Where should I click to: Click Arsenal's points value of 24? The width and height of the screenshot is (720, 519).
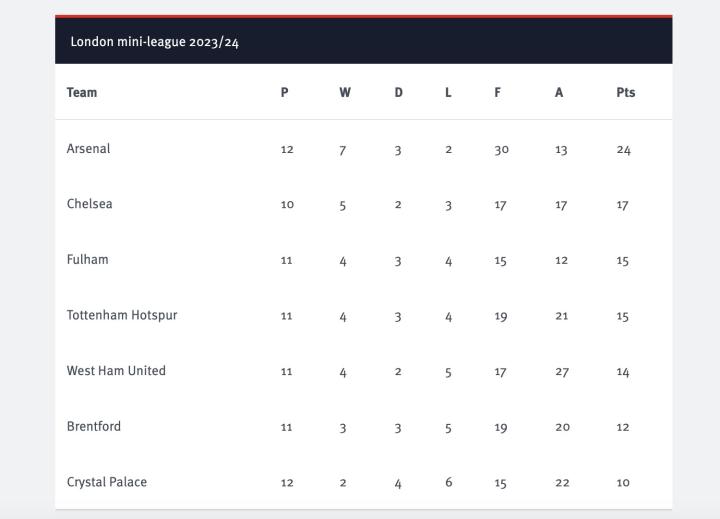coord(623,150)
